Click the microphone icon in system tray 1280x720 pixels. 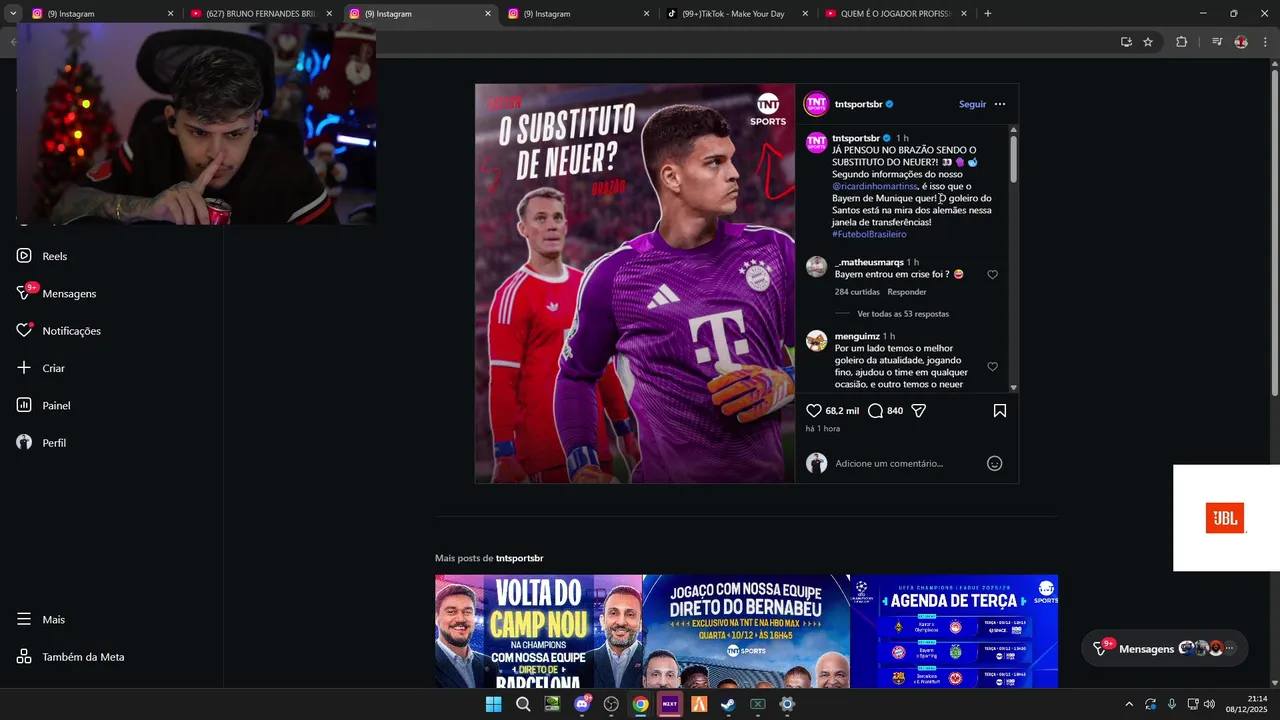(x=1172, y=704)
